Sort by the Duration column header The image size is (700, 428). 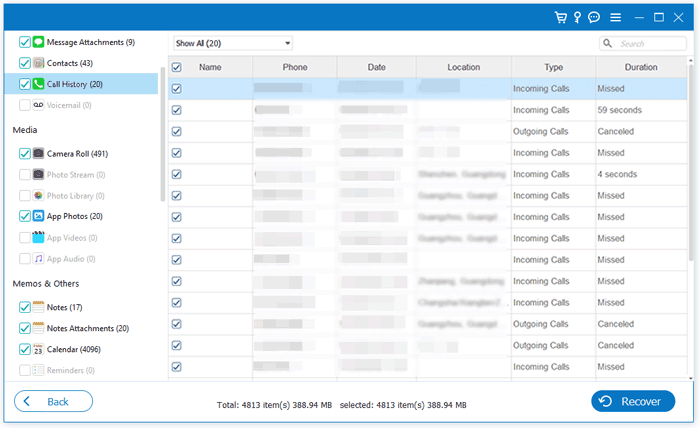tap(641, 67)
